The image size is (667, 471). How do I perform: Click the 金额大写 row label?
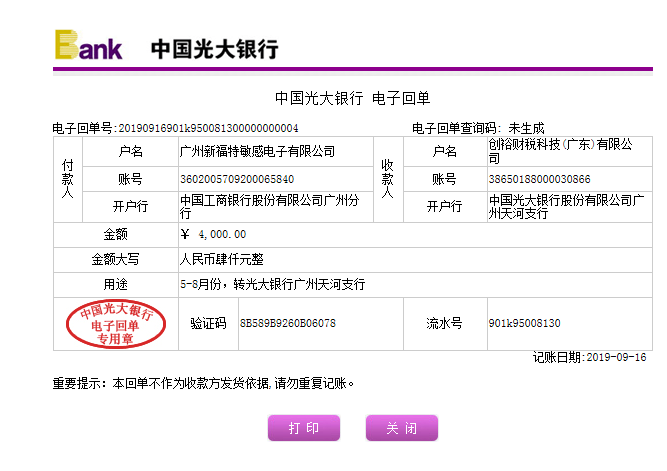click(115, 259)
